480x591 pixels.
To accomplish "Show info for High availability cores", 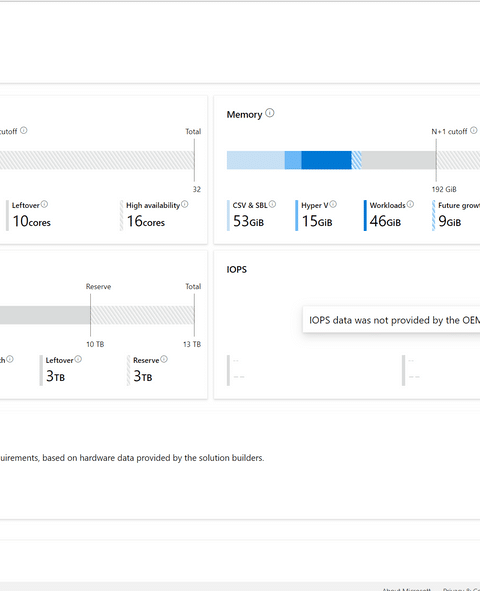I will tap(185, 204).
